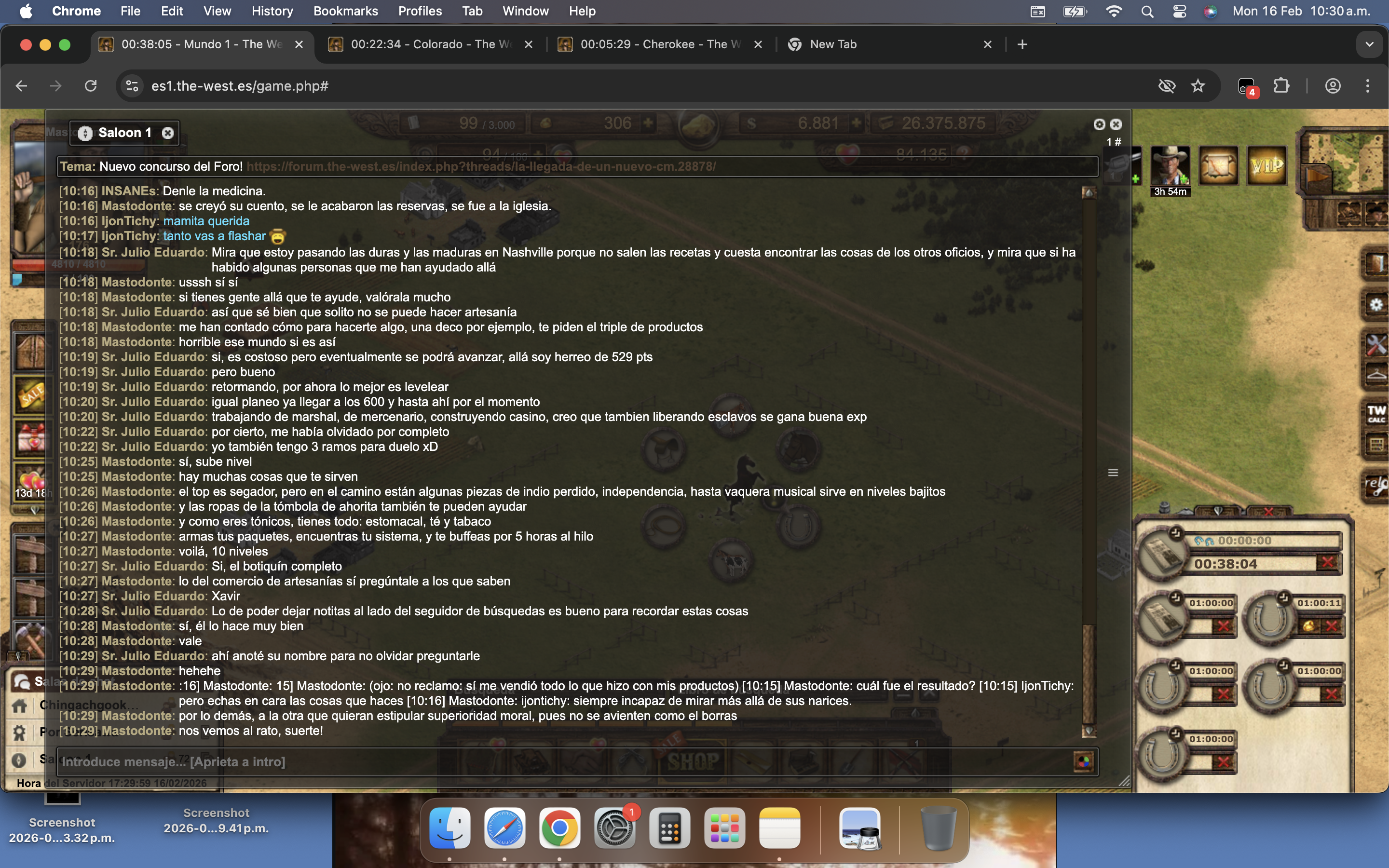Click the address bar URL

[x=240, y=86]
